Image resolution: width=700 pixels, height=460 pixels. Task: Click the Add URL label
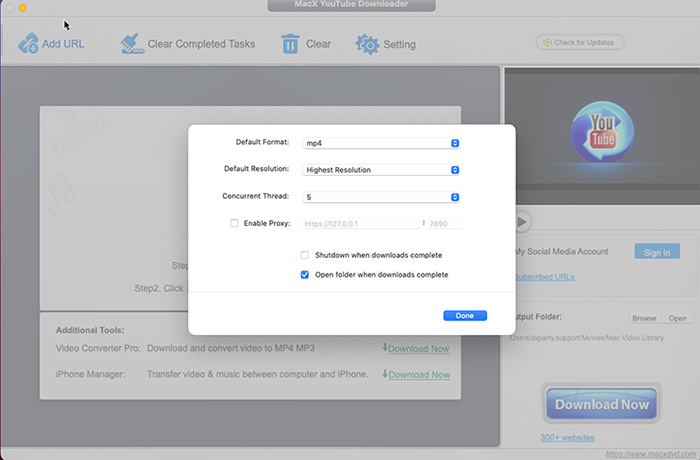(x=63, y=44)
